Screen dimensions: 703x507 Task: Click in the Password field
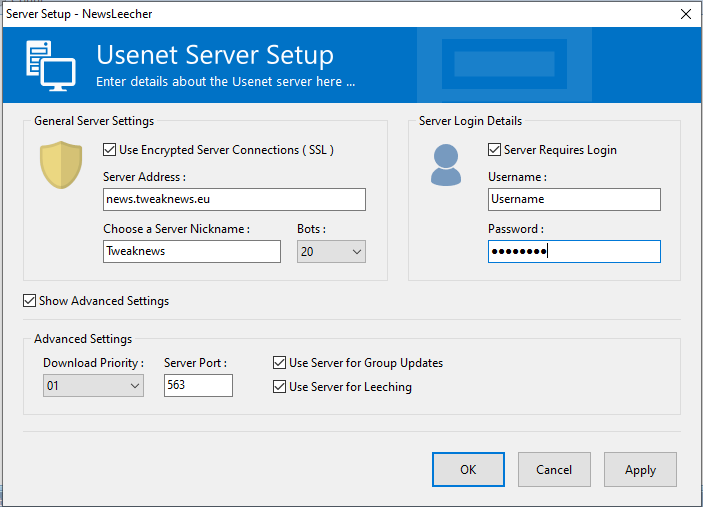574,251
